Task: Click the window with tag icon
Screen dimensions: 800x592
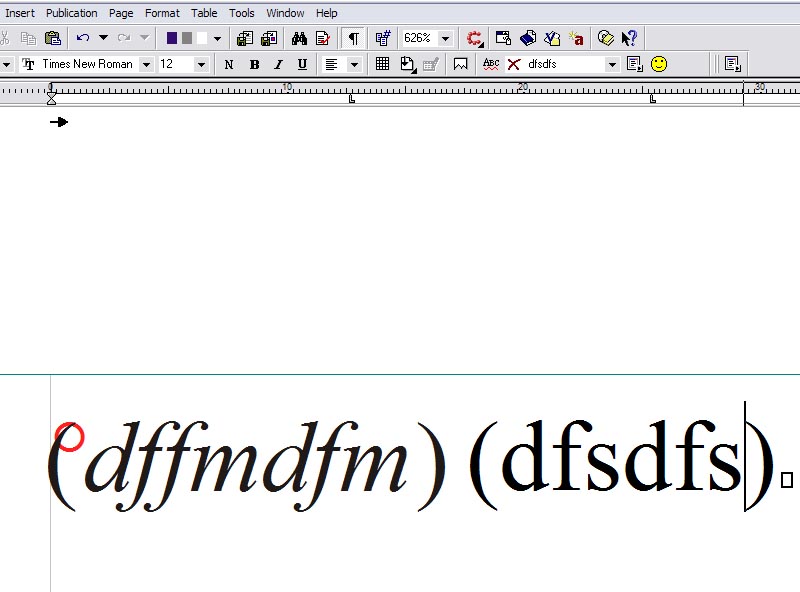Action: click(x=503, y=38)
